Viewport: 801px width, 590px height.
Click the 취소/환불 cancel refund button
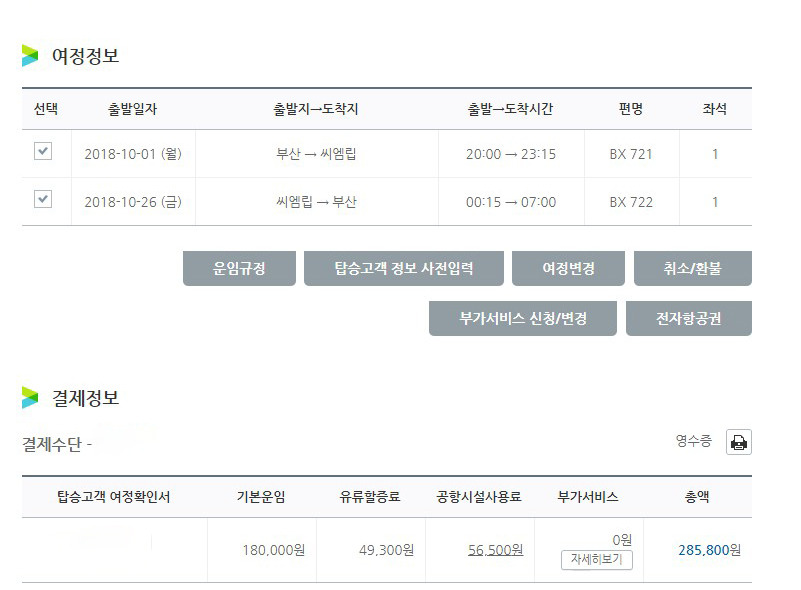(693, 268)
